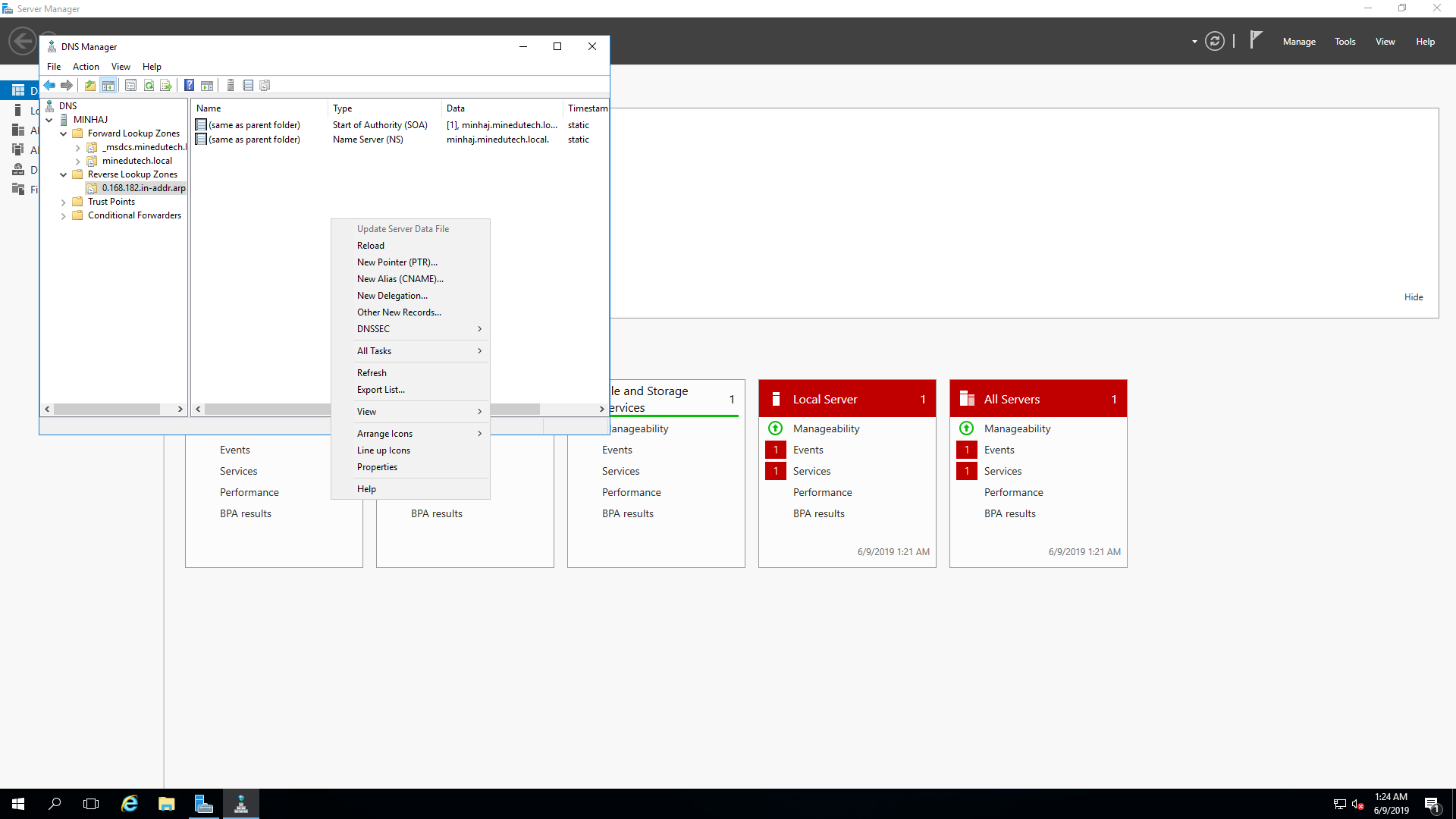
Task: Open the Tools menu in Server Manager
Action: coord(1345,42)
